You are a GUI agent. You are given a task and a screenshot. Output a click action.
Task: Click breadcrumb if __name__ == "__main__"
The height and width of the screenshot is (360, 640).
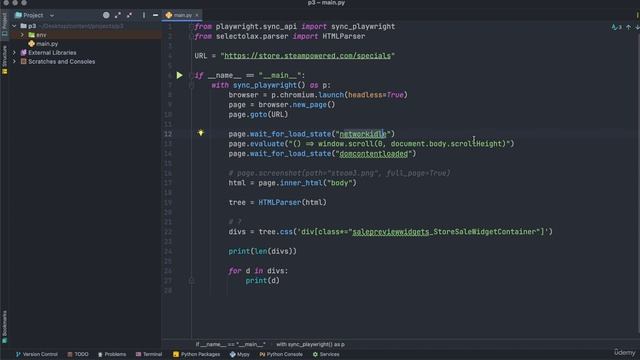[231, 344]
